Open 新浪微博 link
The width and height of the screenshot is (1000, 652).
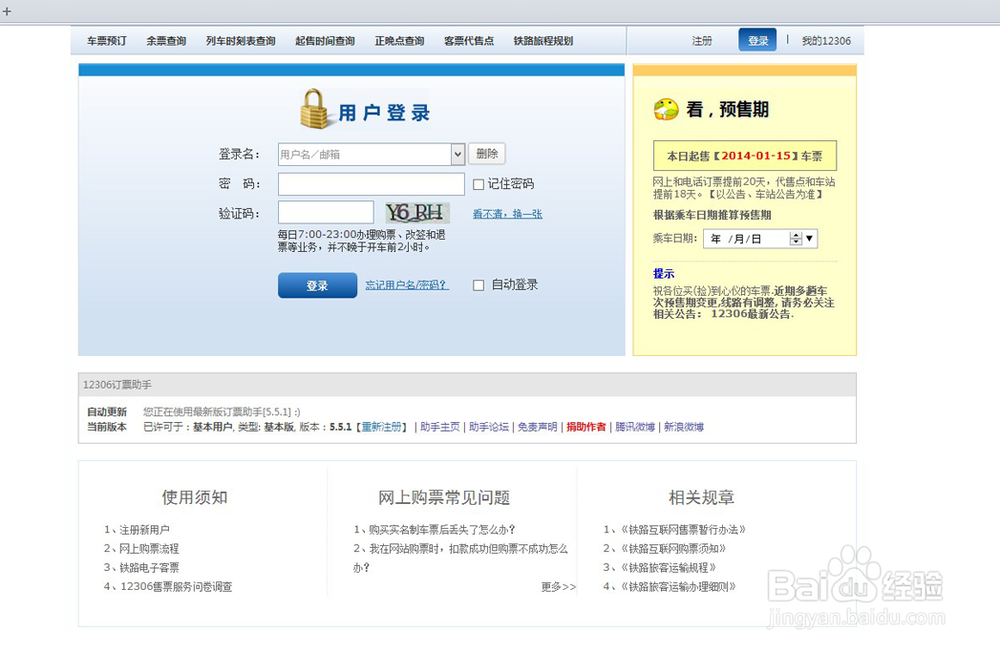coord(684,427)
